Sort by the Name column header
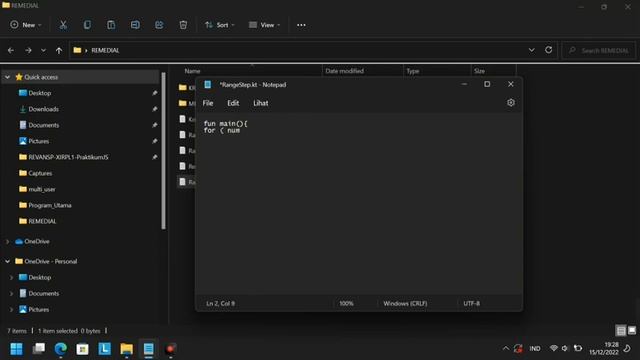Screen dimensions: 640x360 point(192,71)
